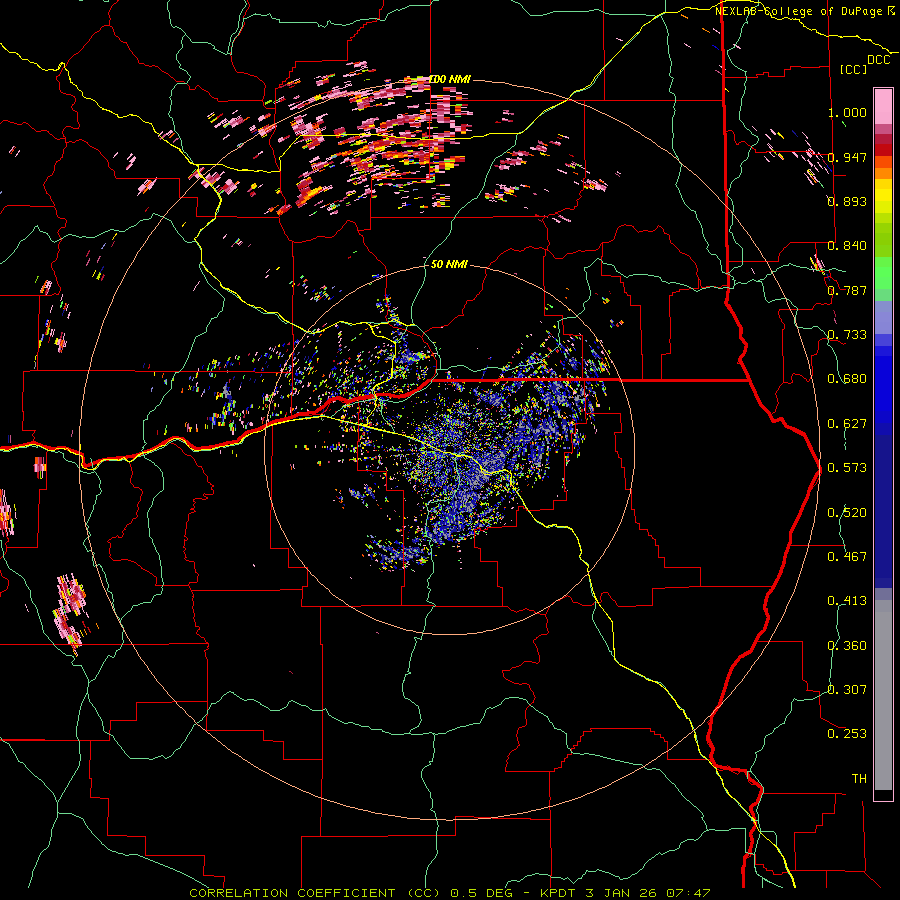This screenshot has height=900, width=900.
Task: Select the 0.520 scale value
Action: (847, 513)
